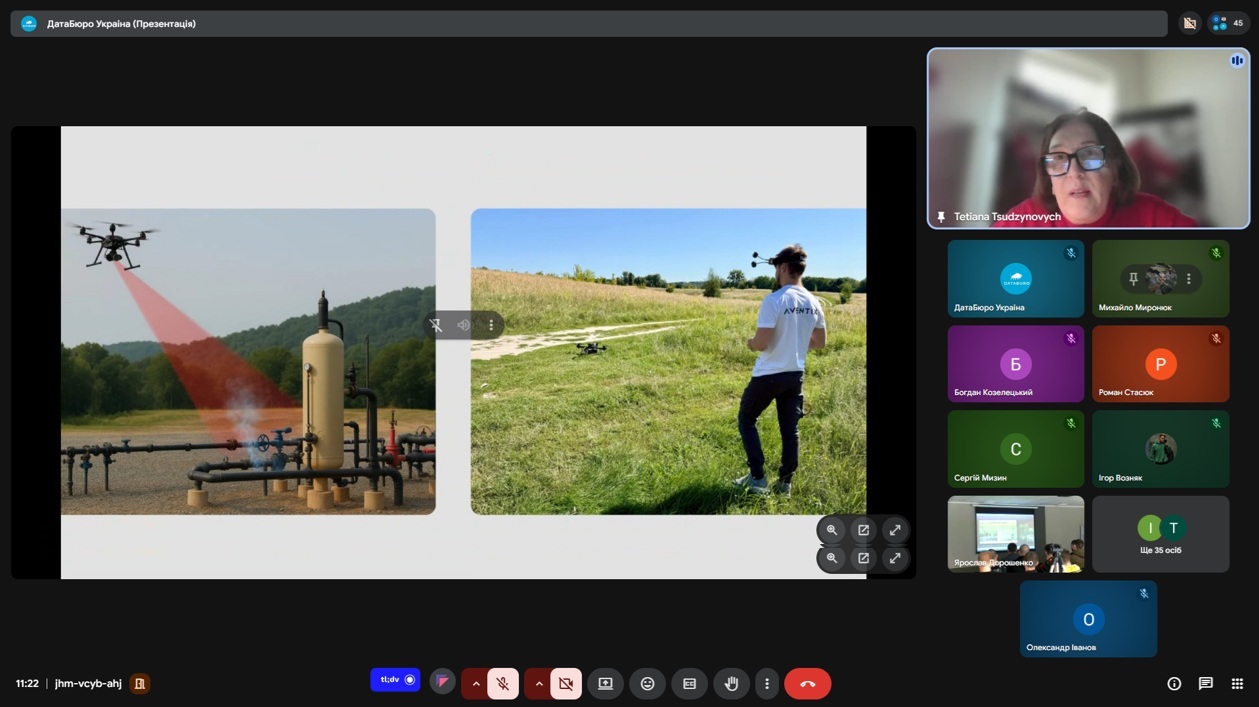
Task: Click the present screen icon
Action: pyautogui.click(x=605, y=684)
